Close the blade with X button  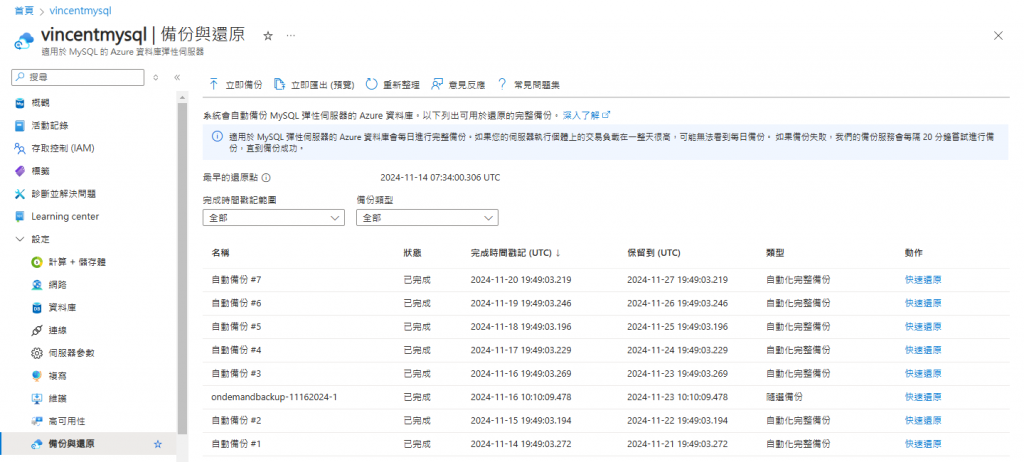click(998, 36)
